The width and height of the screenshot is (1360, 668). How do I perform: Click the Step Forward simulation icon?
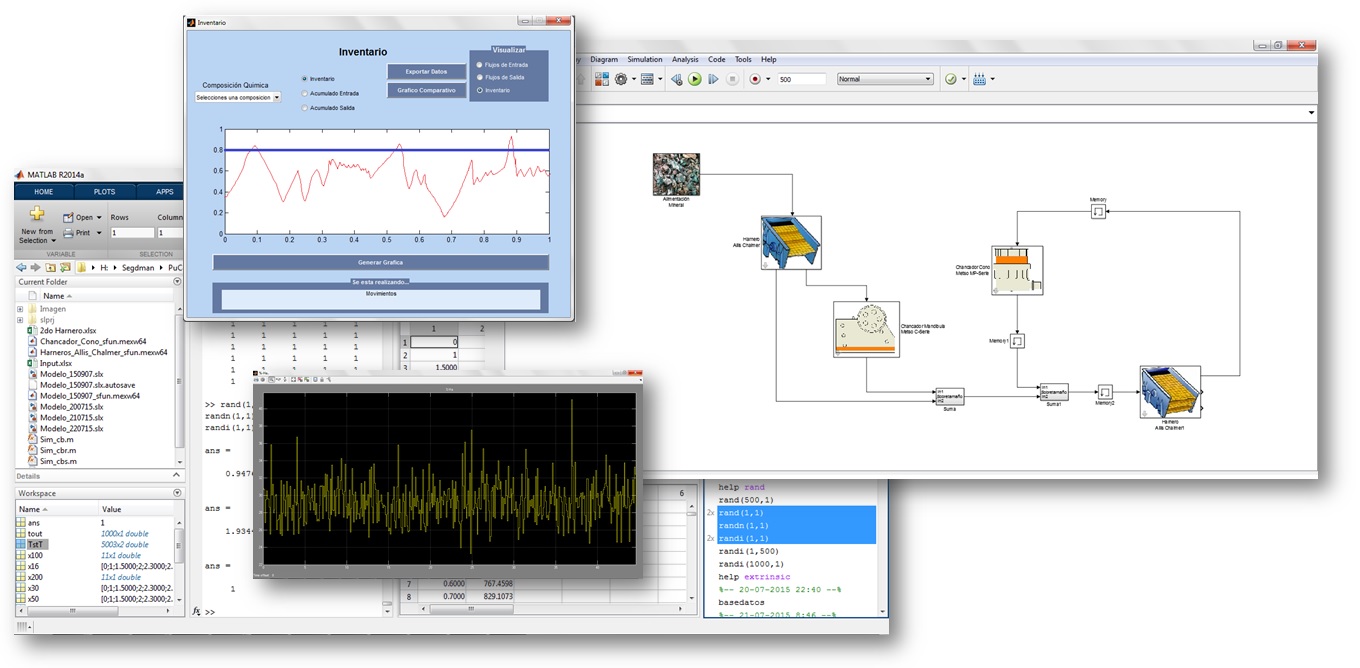click(713, 79)
